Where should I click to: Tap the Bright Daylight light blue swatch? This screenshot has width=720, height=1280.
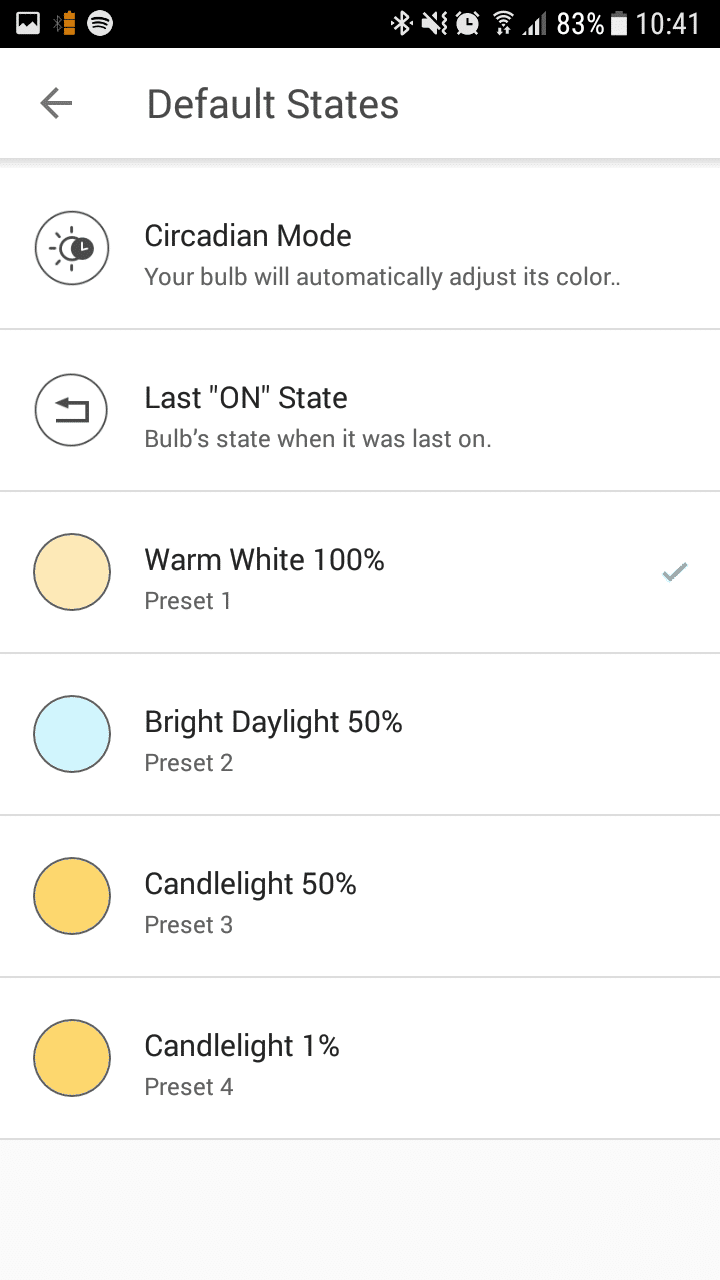coord(72,734)
